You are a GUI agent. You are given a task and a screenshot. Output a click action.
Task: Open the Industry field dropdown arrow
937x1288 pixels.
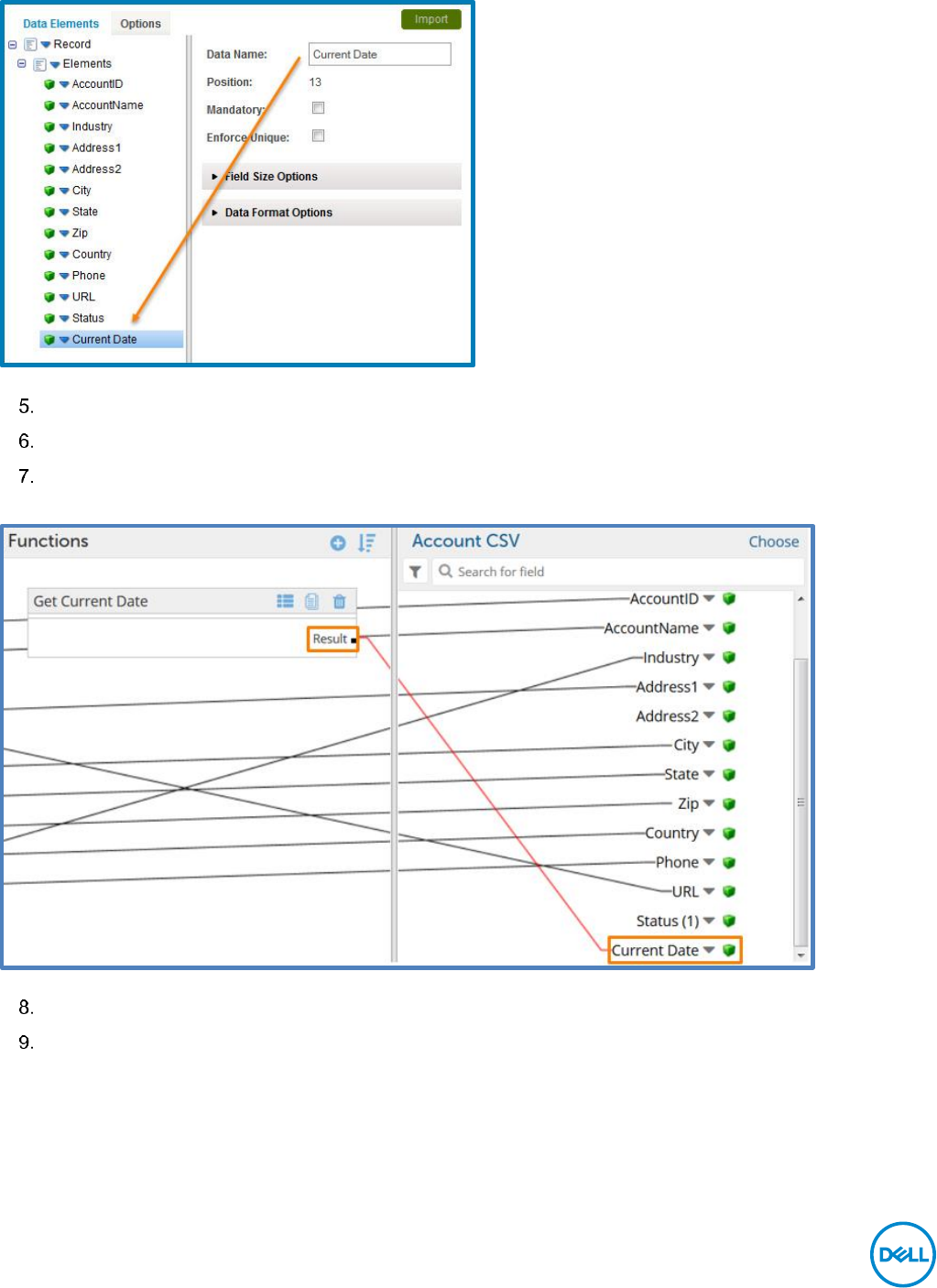point(709,657)
